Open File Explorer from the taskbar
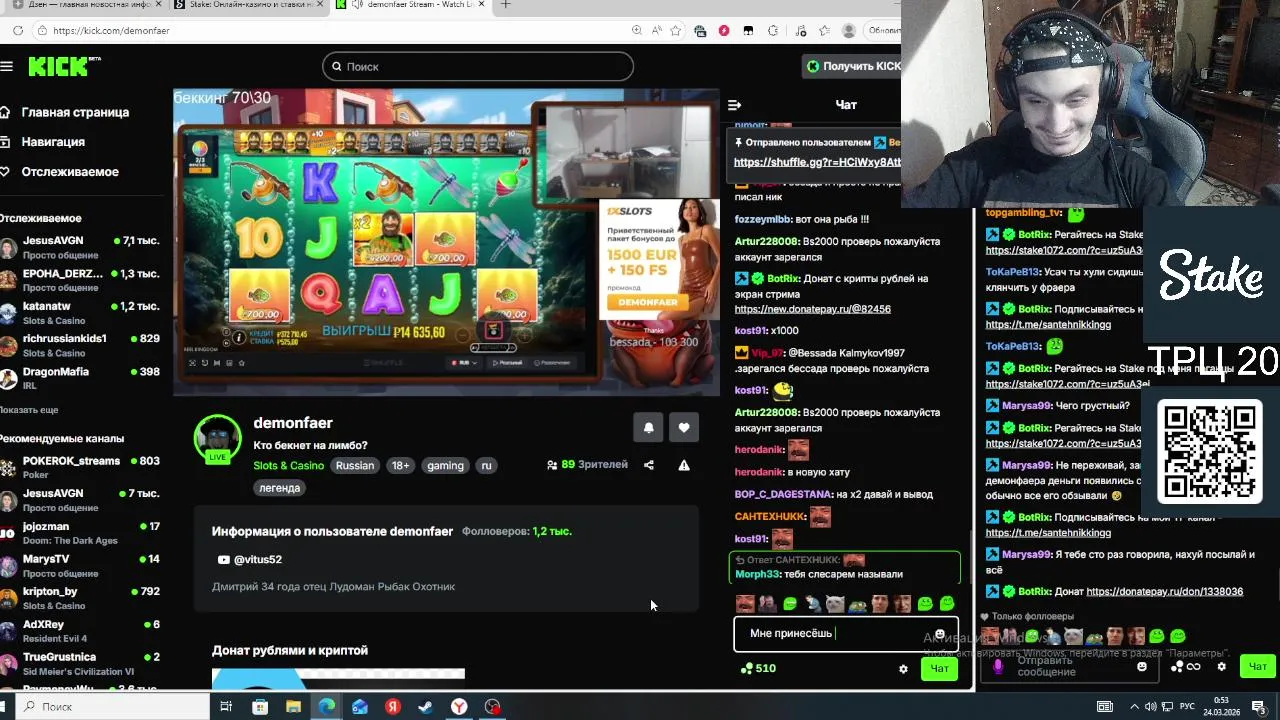Viewport: 1280px width, 720px height. [293, 707]
